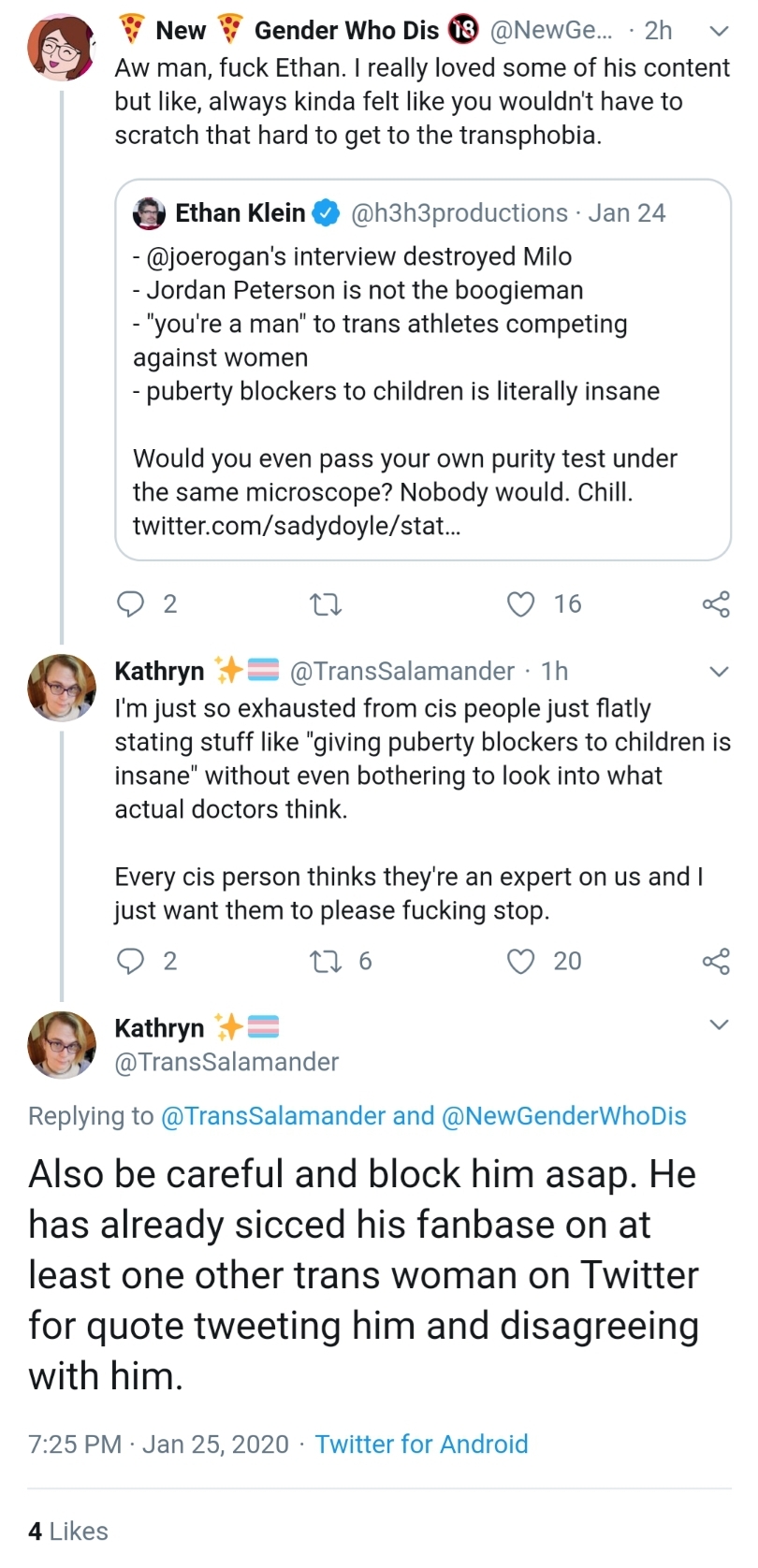Screen dimensions: 758x1568
Task: Open Kathryn's avatar on the main tweet
Action: point(62,1044)
